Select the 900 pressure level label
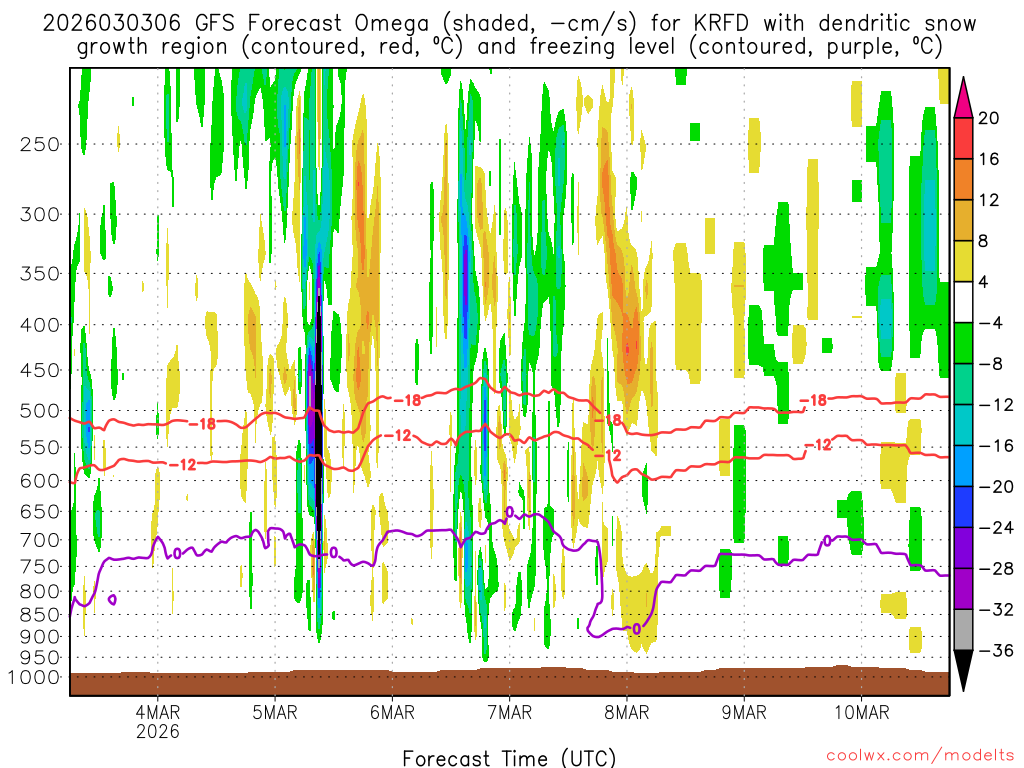The image size is (1024, 768). [40, 637]
